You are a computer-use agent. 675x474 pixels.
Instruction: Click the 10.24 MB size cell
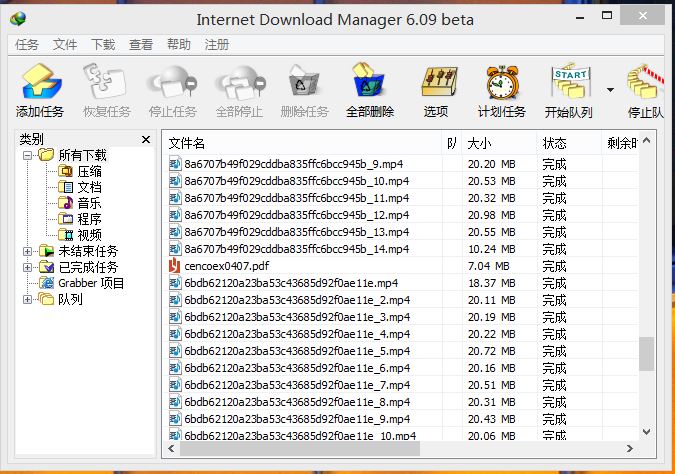(x=492, y=249)
